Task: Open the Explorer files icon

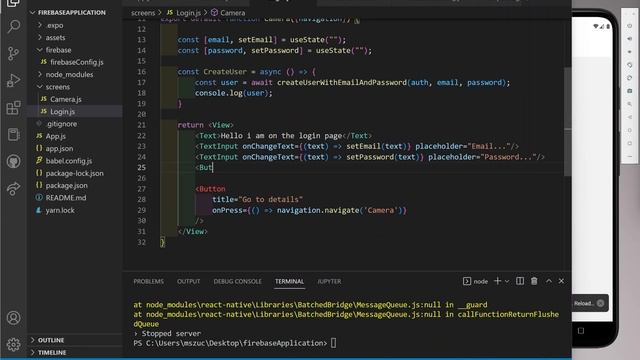Action: click(x=13, y=3)
